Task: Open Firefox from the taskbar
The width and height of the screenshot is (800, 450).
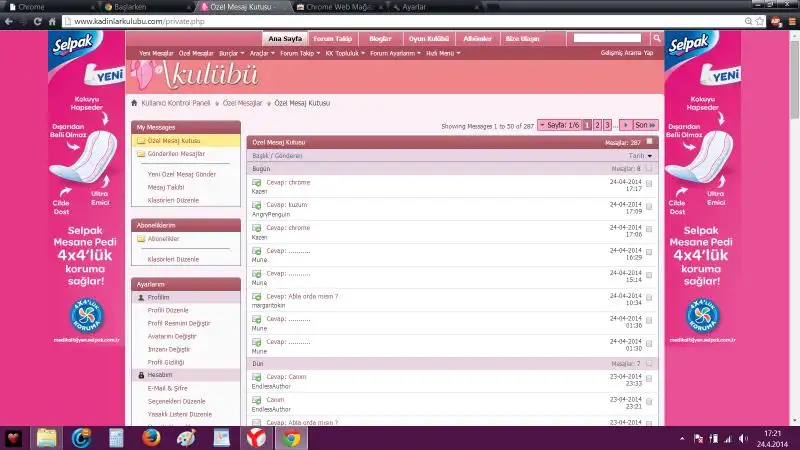Action: (150, 438)
